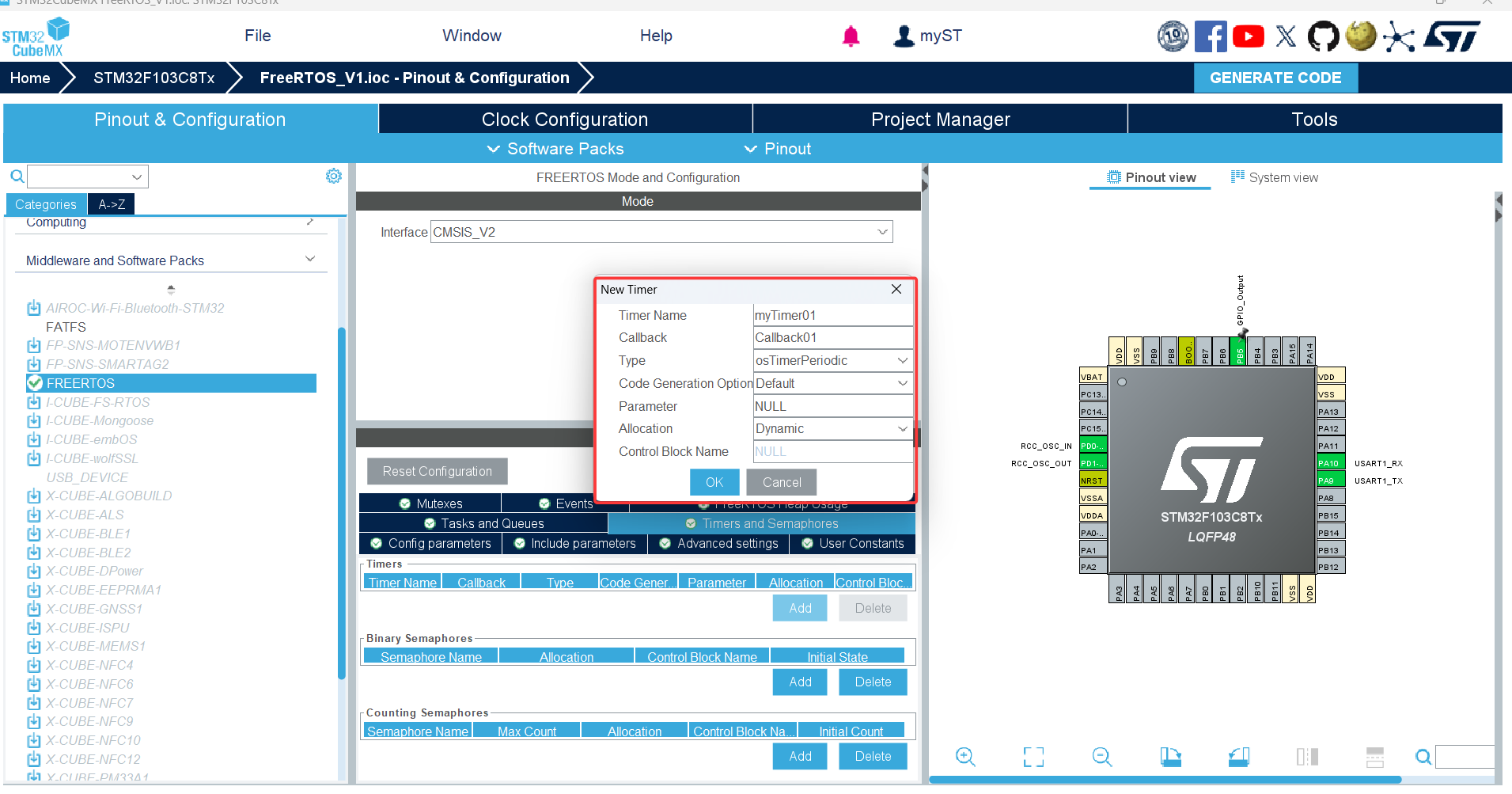Image resolution: width=1512 pixels, height=794 pixels.
Task: Select the PB12 pin on chip
Action: (1331, 567)
